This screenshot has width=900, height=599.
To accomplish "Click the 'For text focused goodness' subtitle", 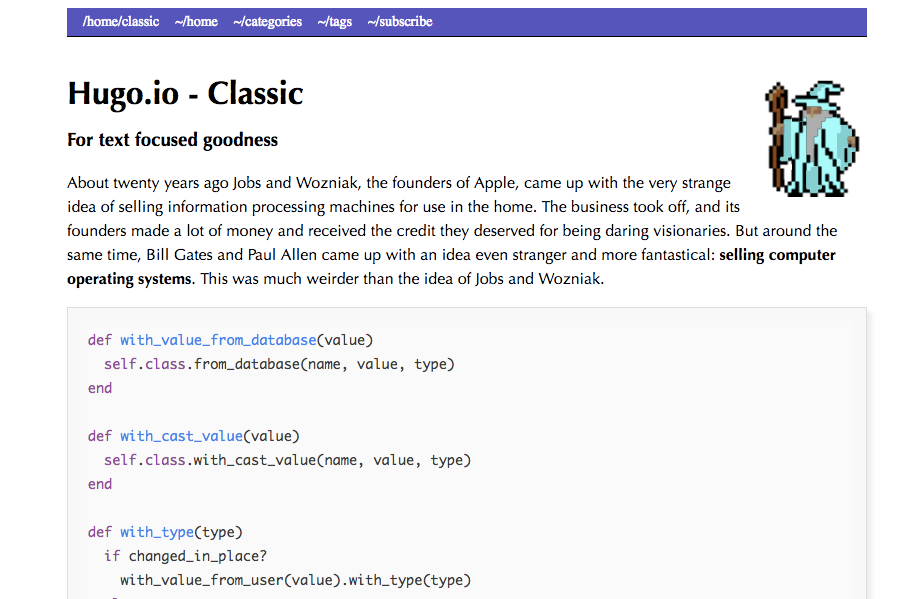I will coord(172,140).
